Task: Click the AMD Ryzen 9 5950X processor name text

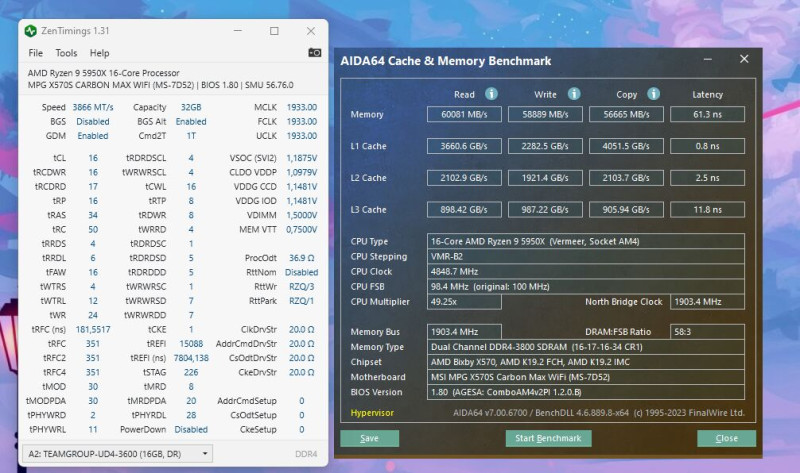Action: pyautogui.click(x=104, y=73)
